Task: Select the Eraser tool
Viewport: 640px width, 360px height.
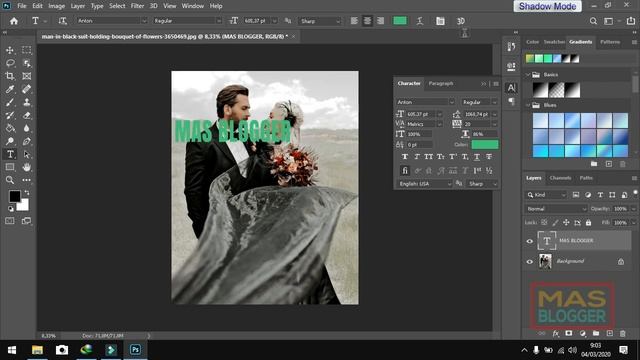Action: pos(27,116)
